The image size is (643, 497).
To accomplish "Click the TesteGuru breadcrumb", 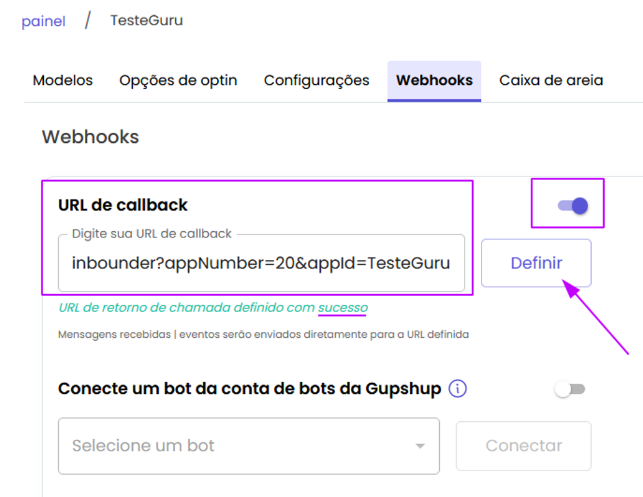I will pos(146,20).
